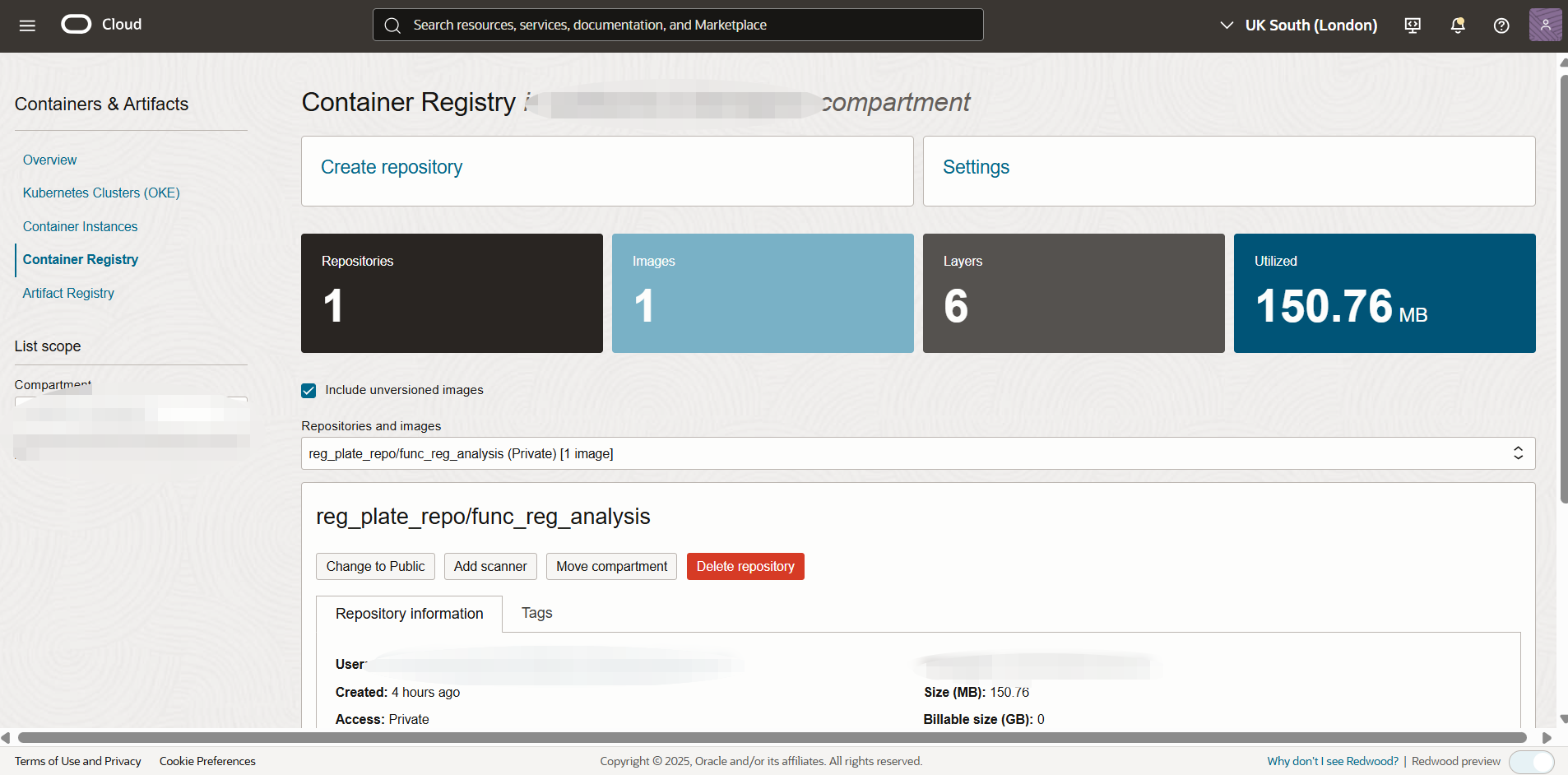Click the Created: 4 hours ago text
This screenshot has height=775, width=1568.
click(397, 692)
